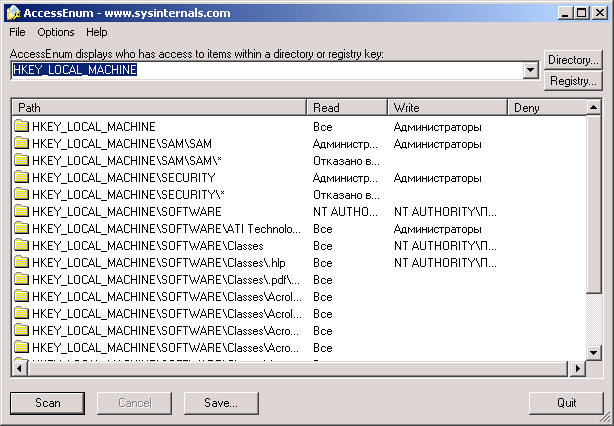The width and height of the screenshot is (614, 426).
Task: Expand the path combo box dropdown arrow
Action: 531,70
